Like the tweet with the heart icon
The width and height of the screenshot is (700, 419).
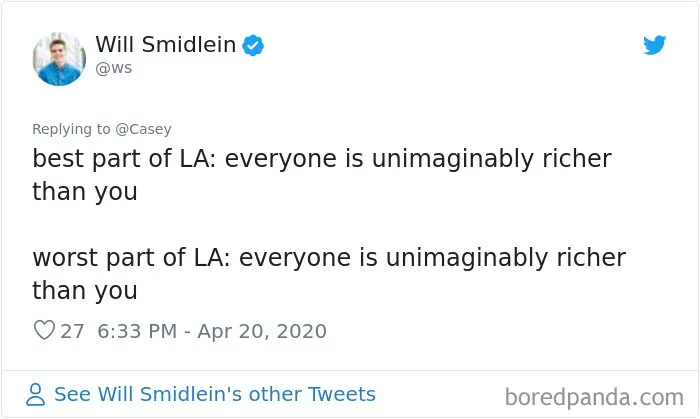pos(44,330)
